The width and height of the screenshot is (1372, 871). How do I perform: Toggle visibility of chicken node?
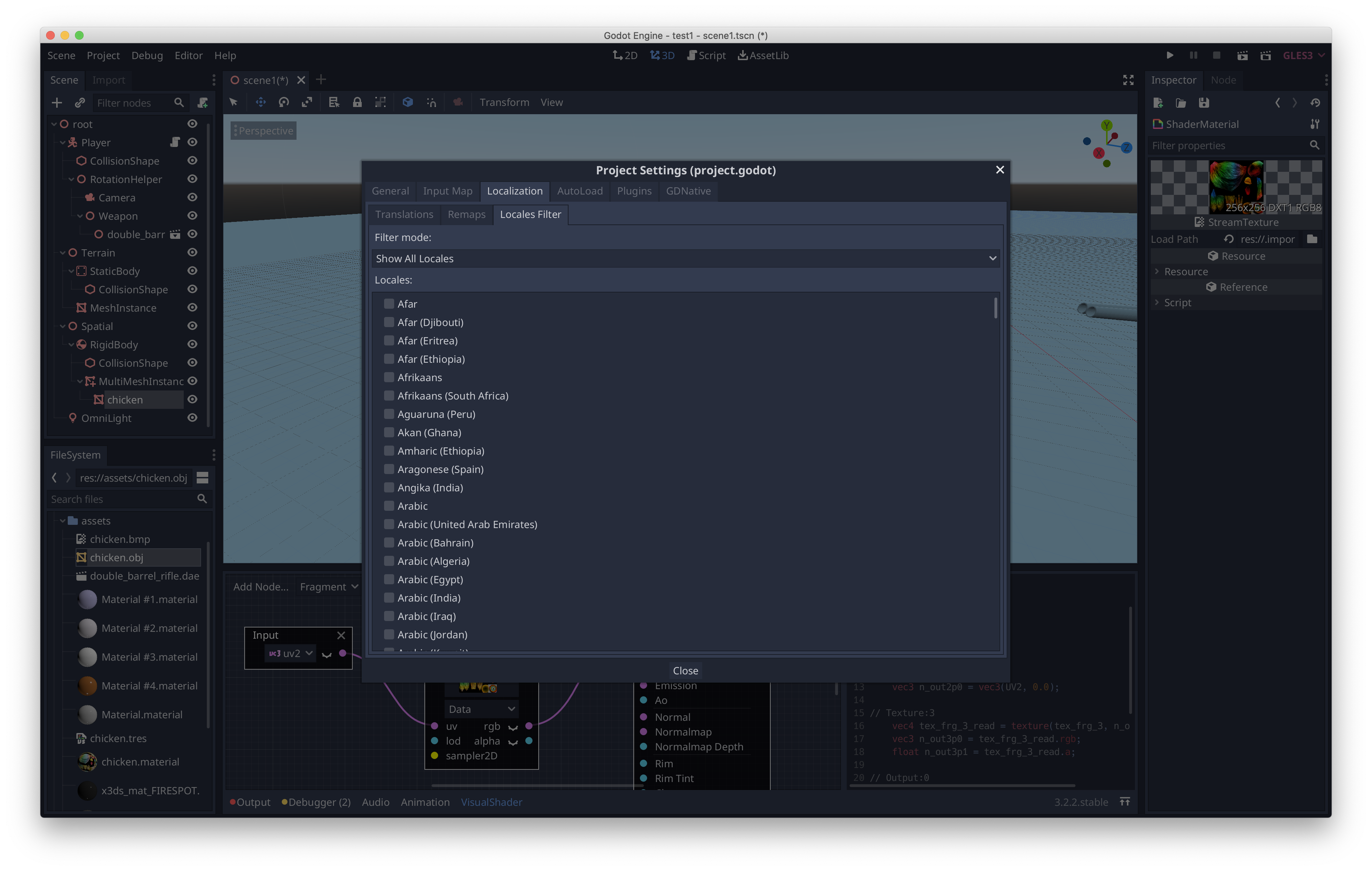pyautogui.click(x=193, y=399)
